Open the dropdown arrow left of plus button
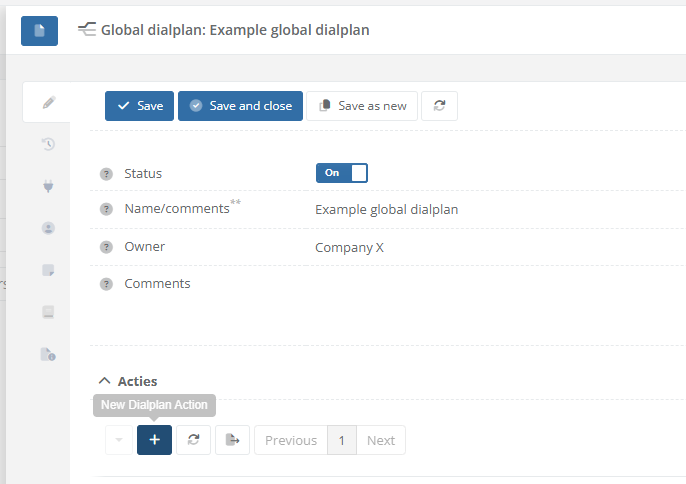 point(119,440)
